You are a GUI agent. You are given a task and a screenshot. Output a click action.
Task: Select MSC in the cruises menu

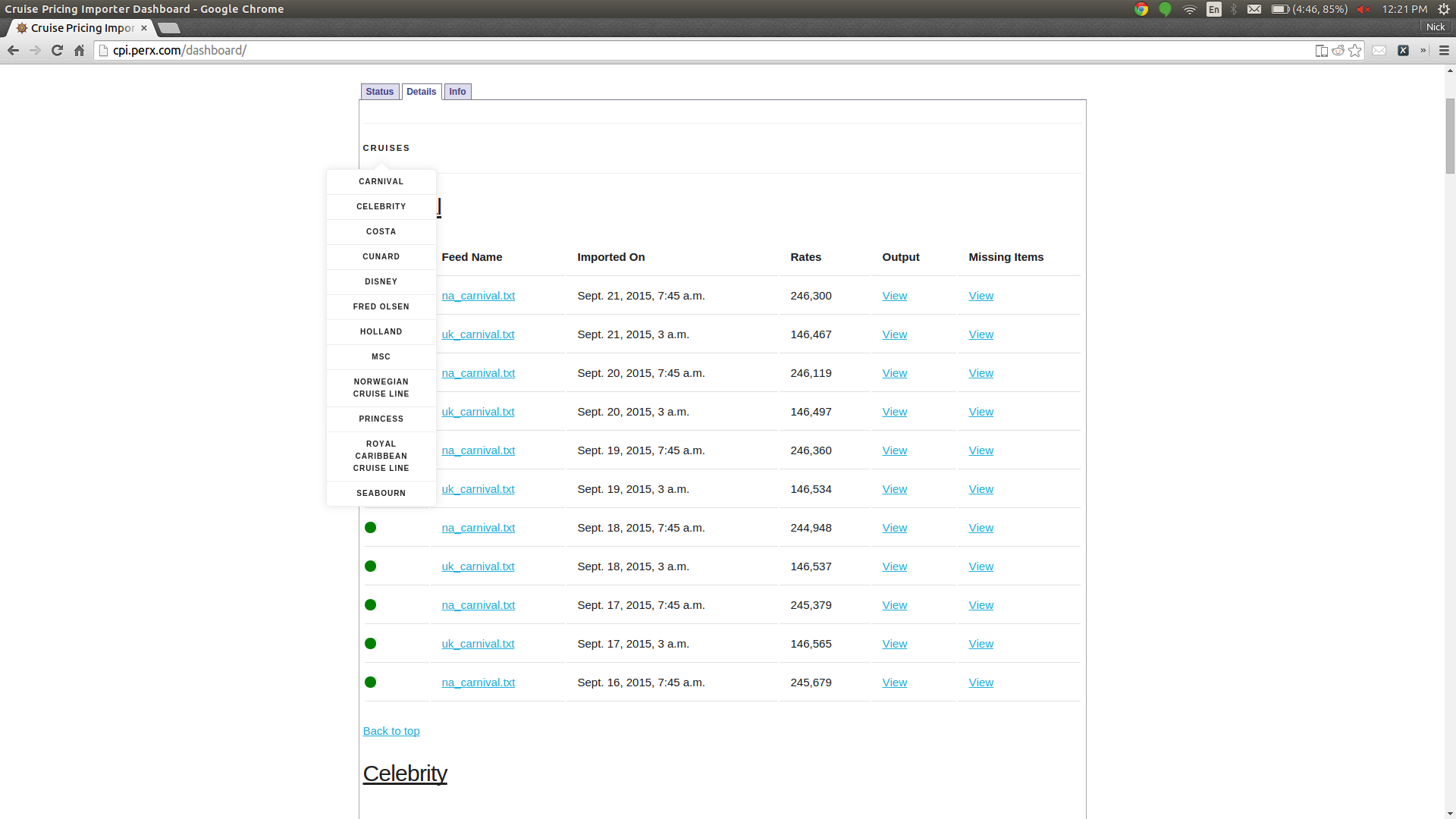(x=381, y=357)
